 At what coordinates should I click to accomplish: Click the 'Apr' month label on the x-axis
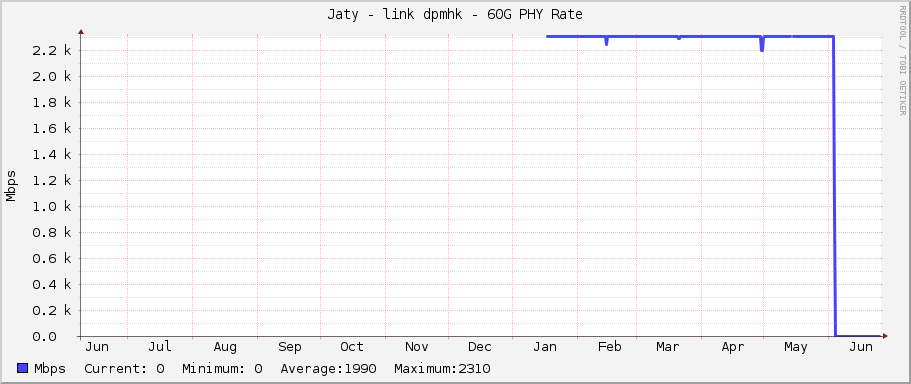coord(733,347)
